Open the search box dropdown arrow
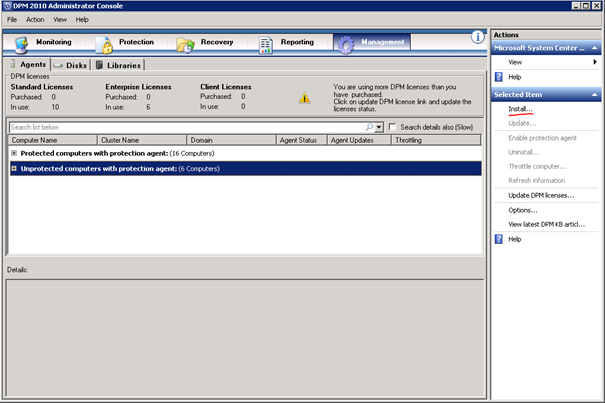The image size is (605, 403). pos(379,127)
